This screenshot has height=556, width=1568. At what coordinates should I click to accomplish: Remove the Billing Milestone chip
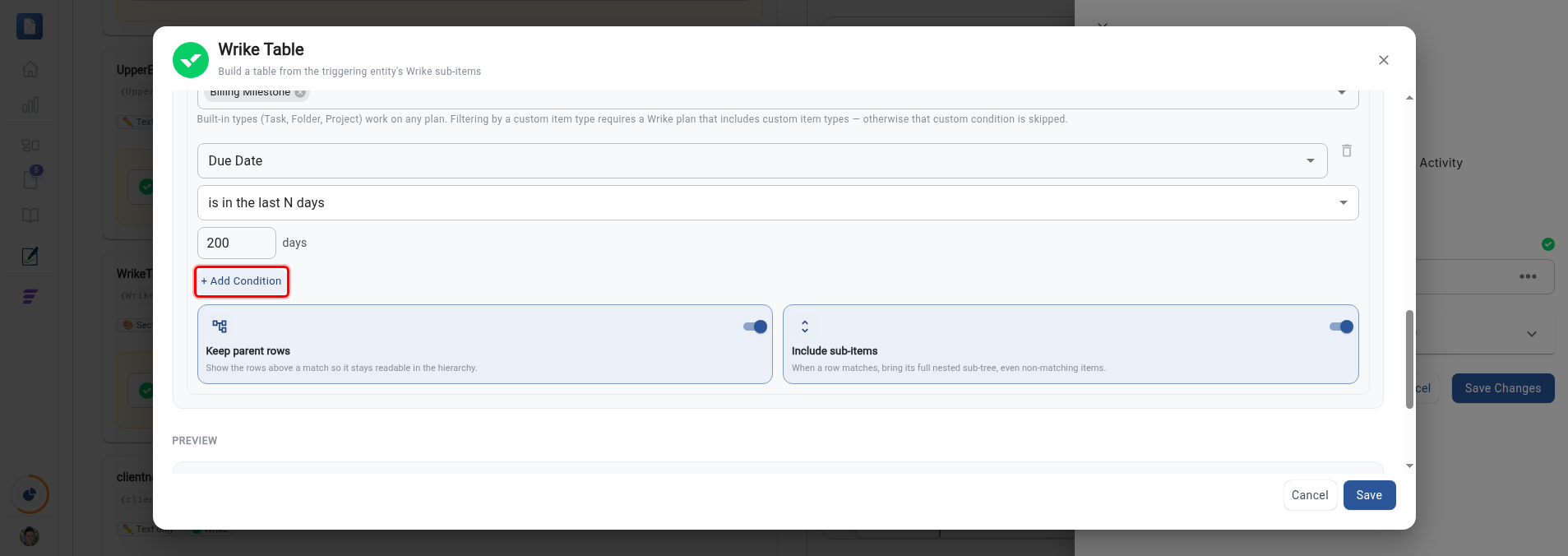click(300, 93)
